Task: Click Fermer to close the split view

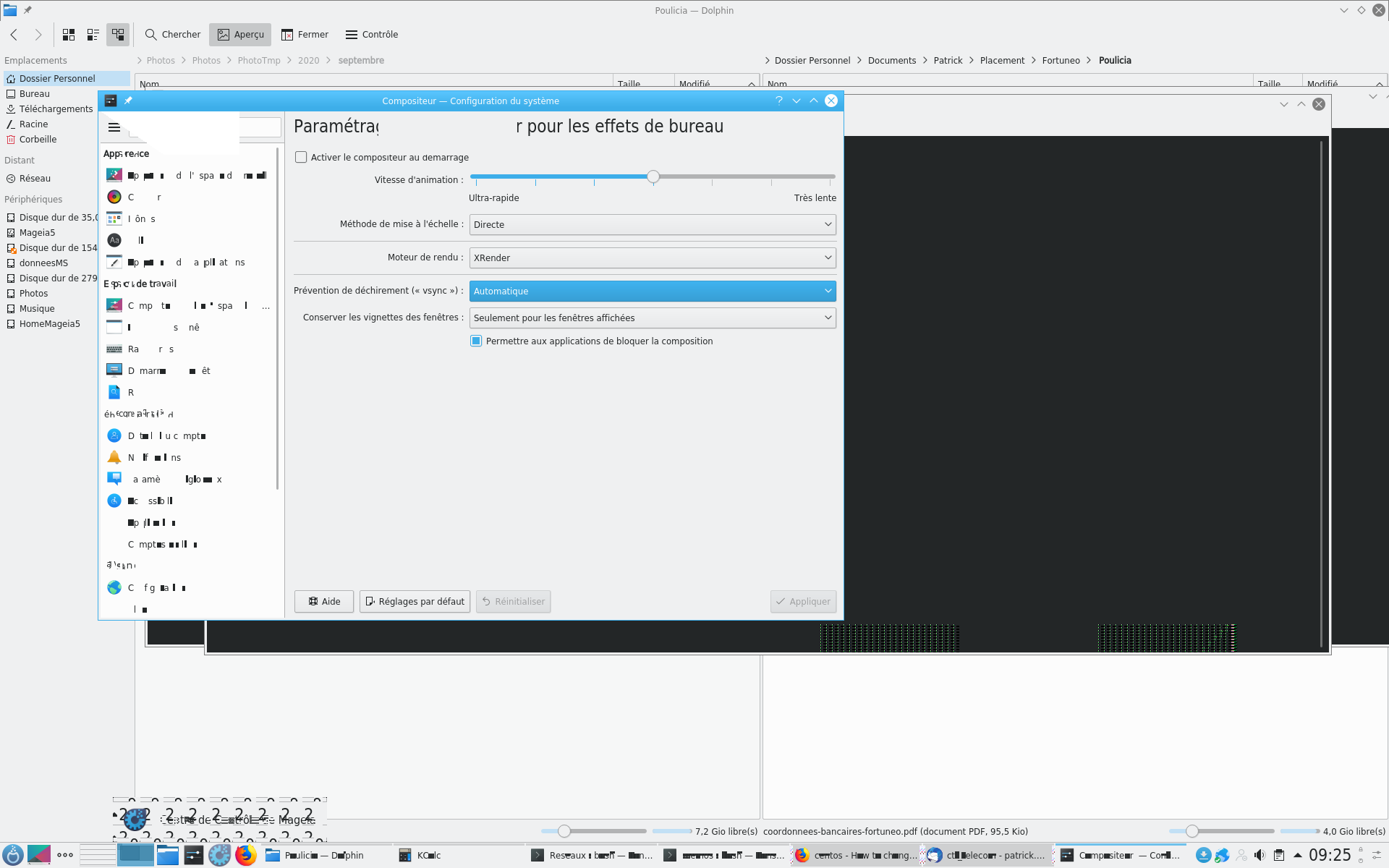Action: (305, 35)
